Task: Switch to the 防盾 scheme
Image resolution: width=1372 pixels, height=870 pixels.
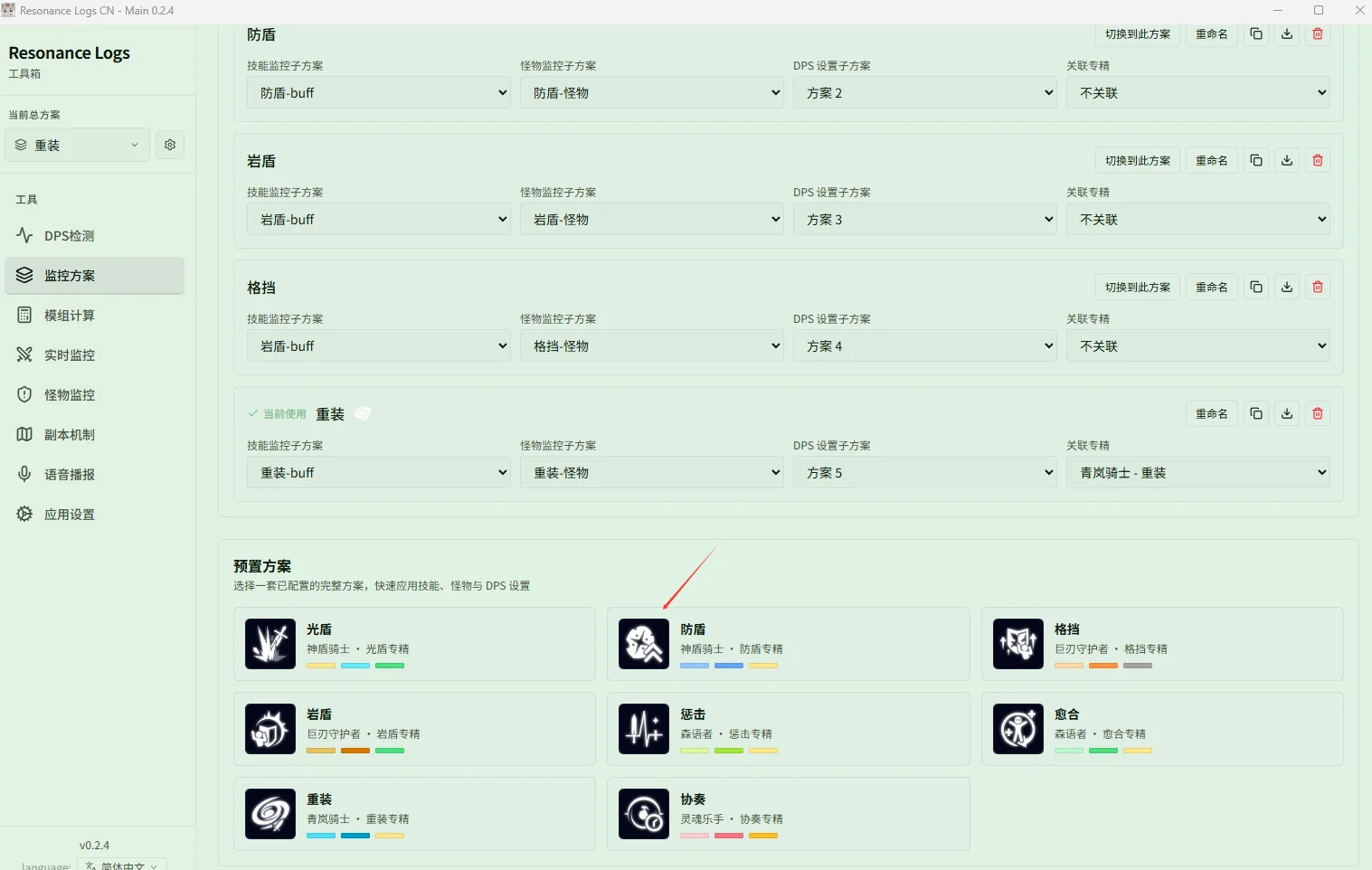Action: click(1138, 34)
